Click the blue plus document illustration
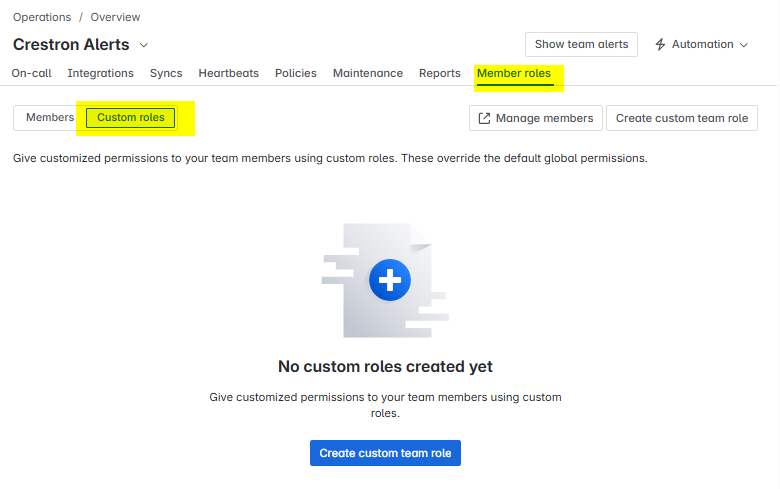This screenshot has height=489, width=780. (385, 280)
